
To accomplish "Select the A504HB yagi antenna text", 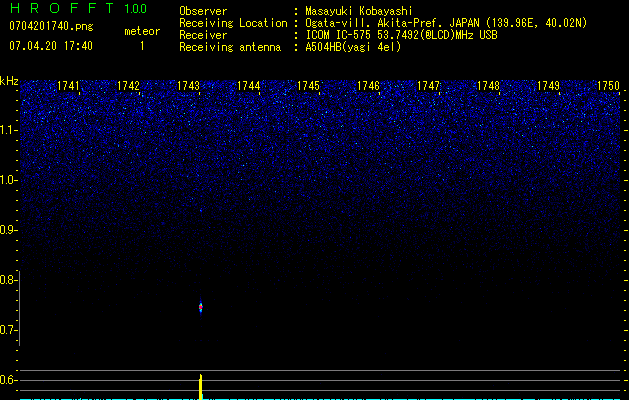I will (x=353, y=47).
